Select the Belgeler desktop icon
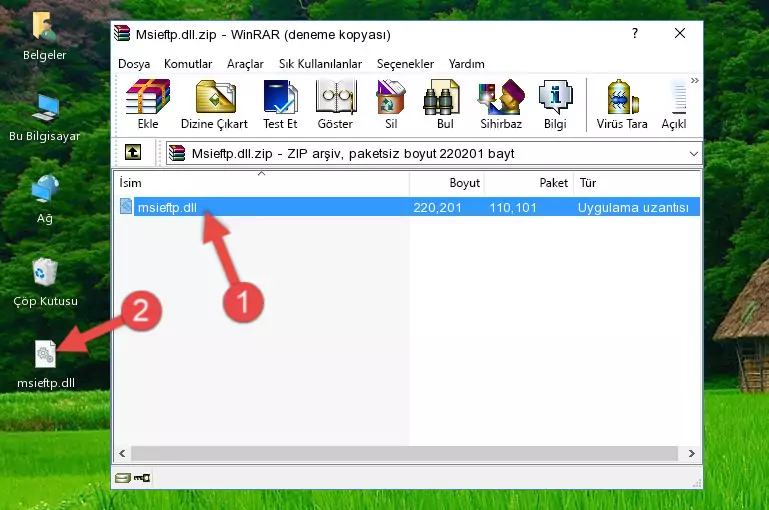The height and width of the screenshot is (510, 769). [x=44, y=37]
